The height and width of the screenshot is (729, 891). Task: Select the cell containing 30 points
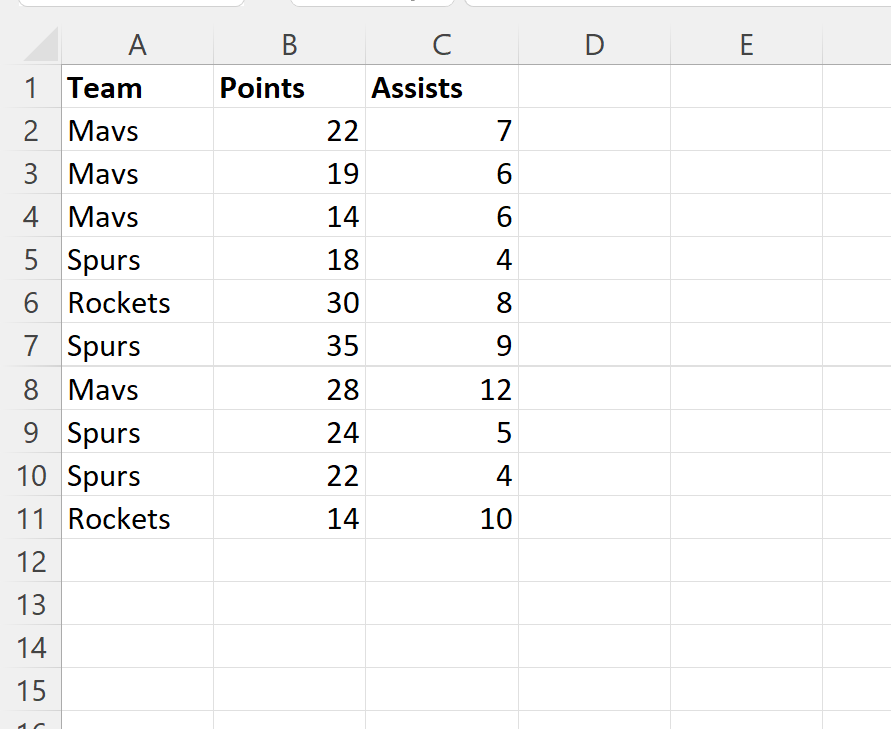289,303
